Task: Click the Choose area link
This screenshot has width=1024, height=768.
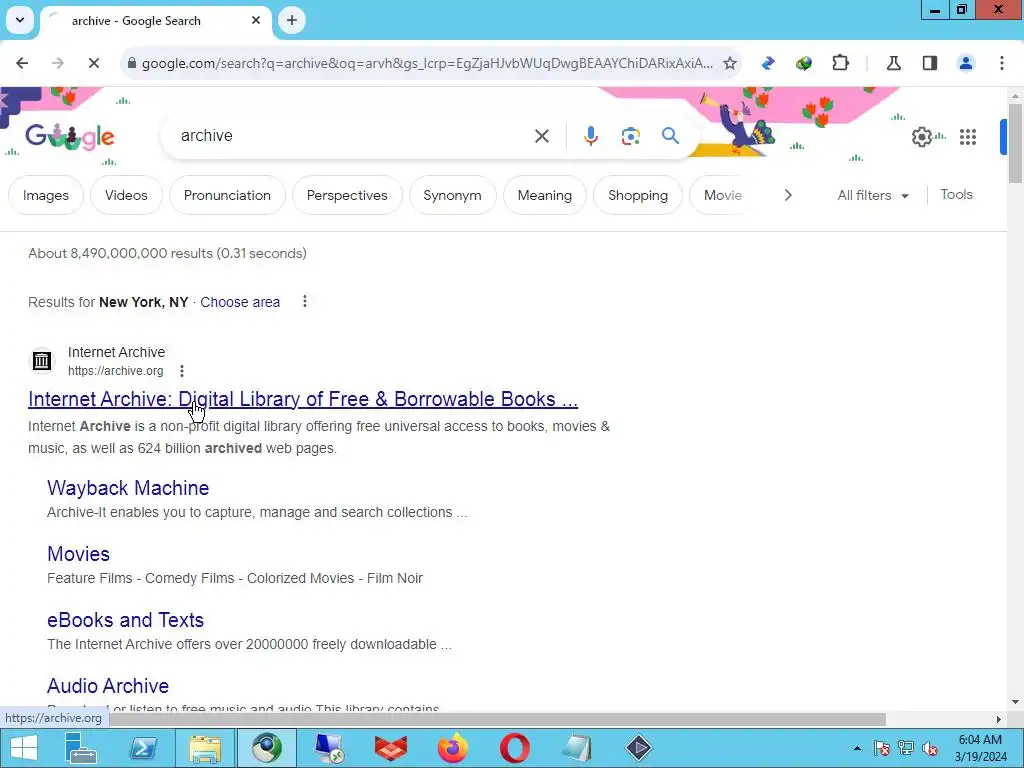Action: [x=240, y=302]
